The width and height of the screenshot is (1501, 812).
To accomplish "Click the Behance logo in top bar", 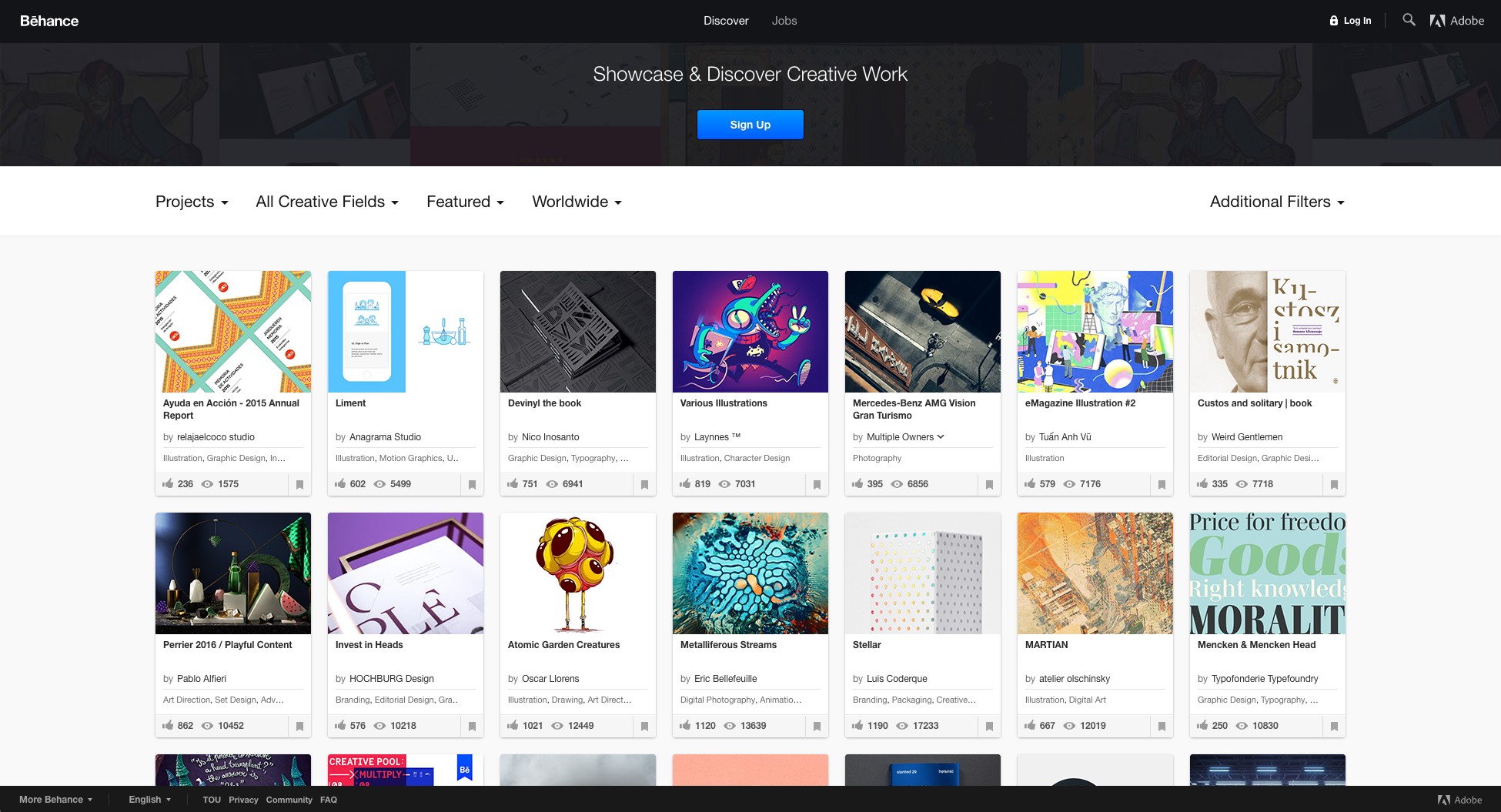I will coord(49,21).
